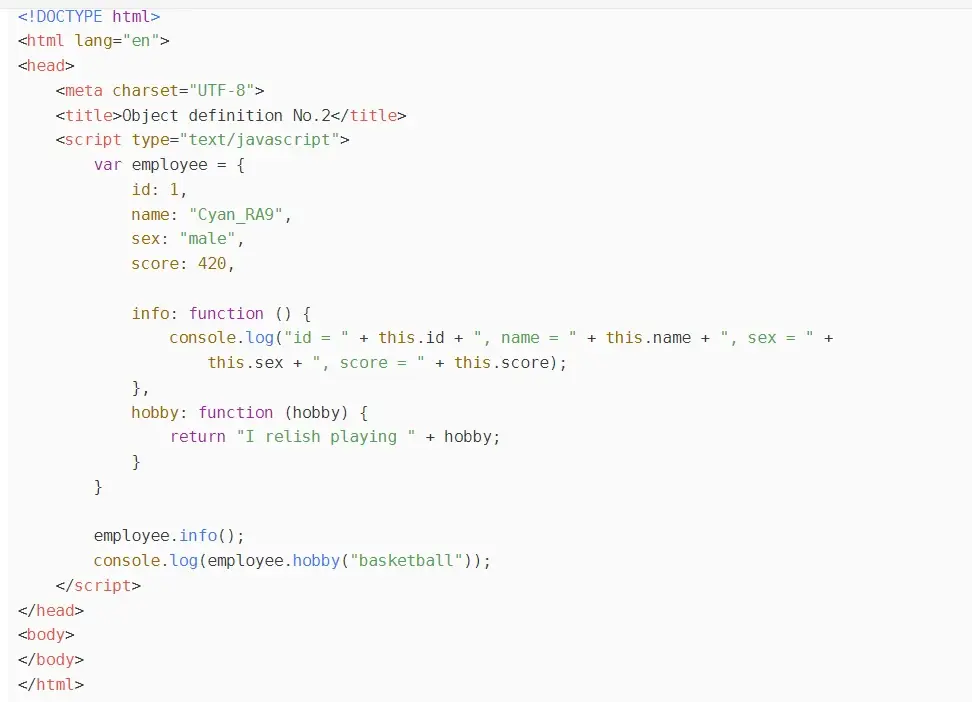
Task: Click the script type="text/javascript" tag
Action: point(202,140)
